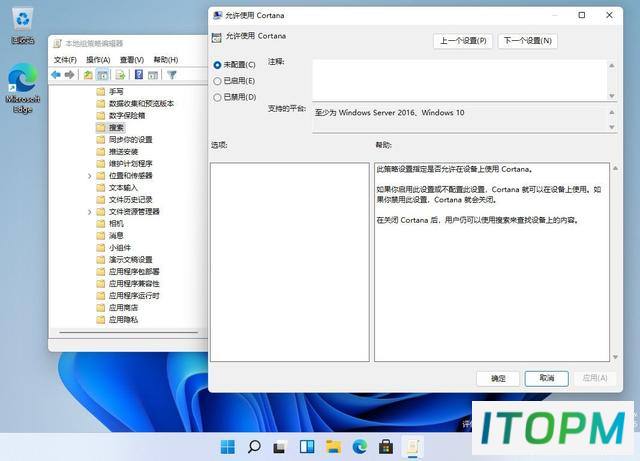Select the 已启用(E) radio button
The height and width of the screenshot is (461, 640).
tap(218, 81)
